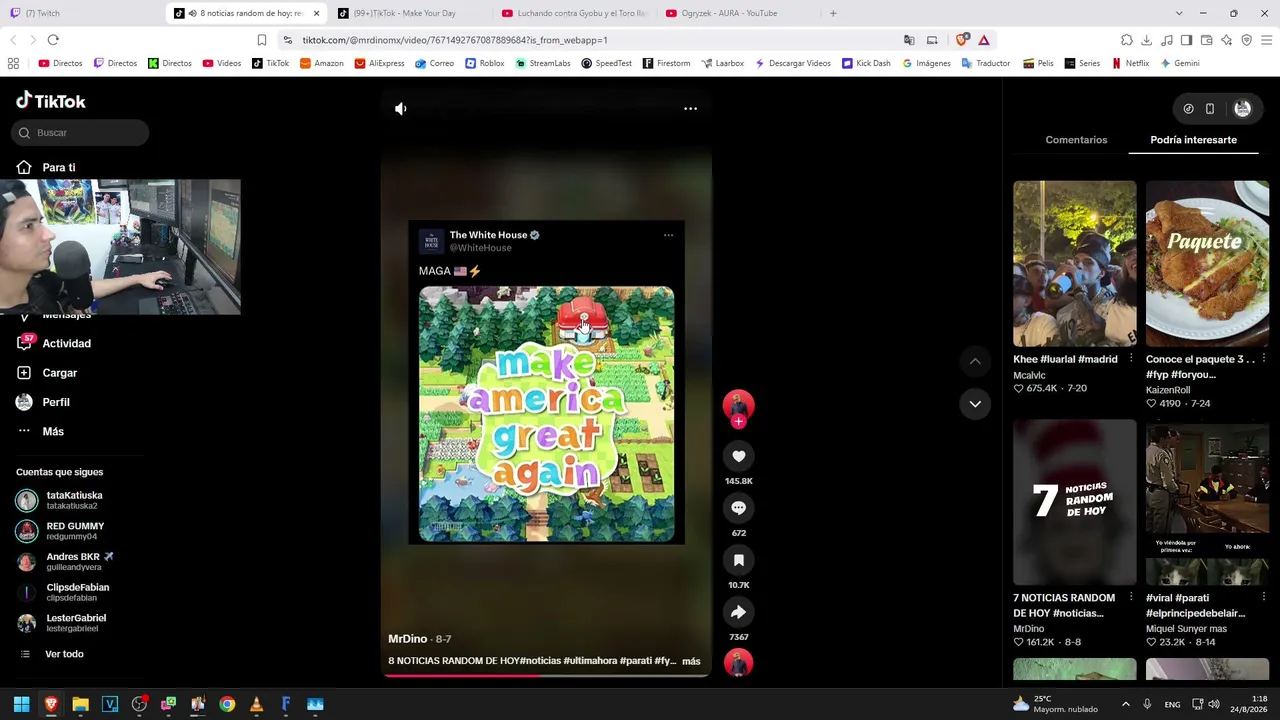Image resolution: width=1280 pixels, height=720 pixels.
Task: Open comments bubble with 672 count
Action: (738, 509)
